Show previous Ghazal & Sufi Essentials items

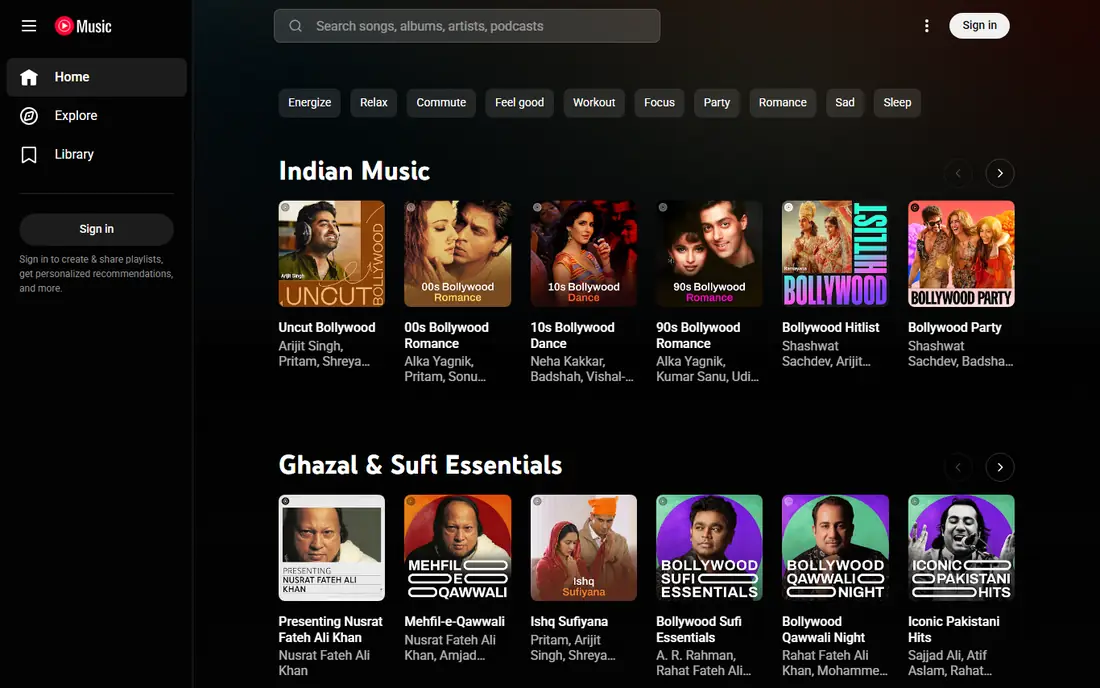tap(958, 467)
